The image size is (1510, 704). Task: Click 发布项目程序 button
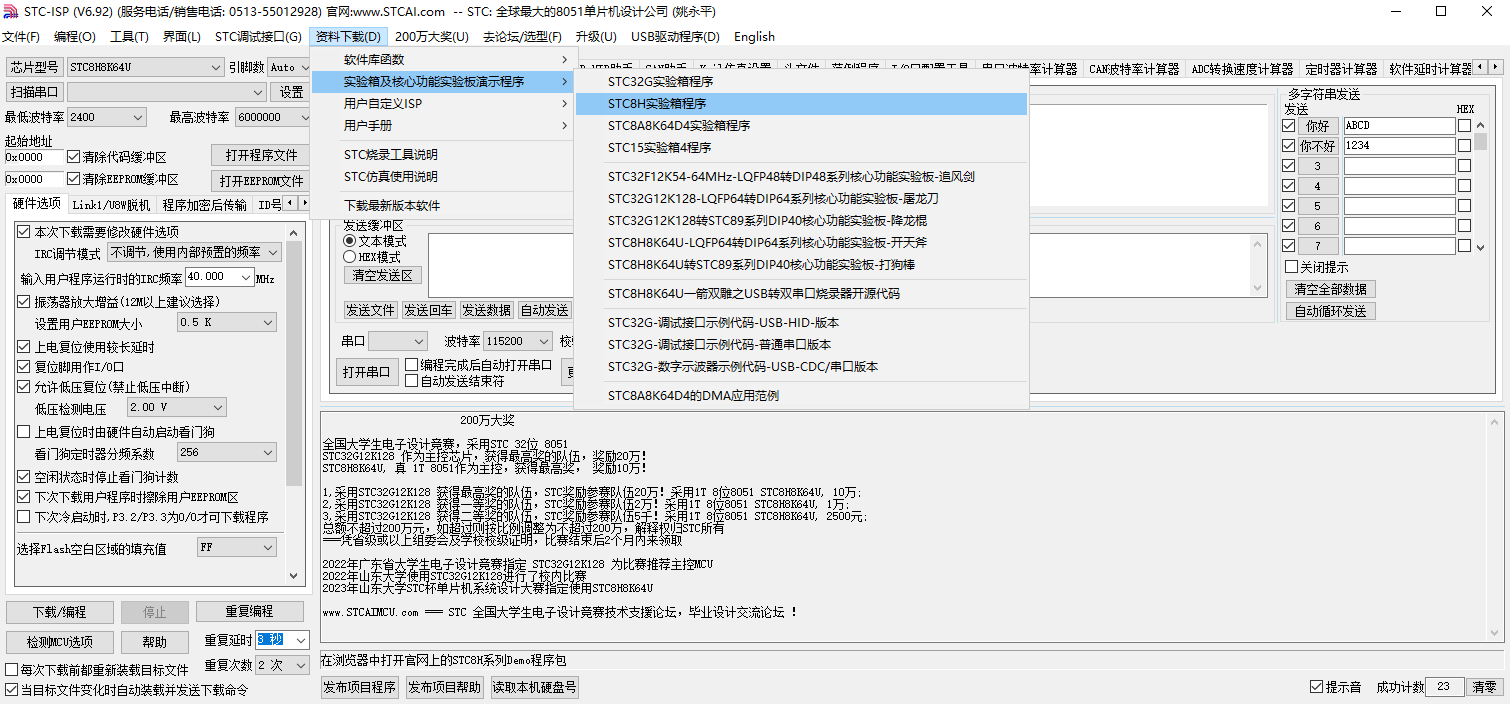[360, 687]
